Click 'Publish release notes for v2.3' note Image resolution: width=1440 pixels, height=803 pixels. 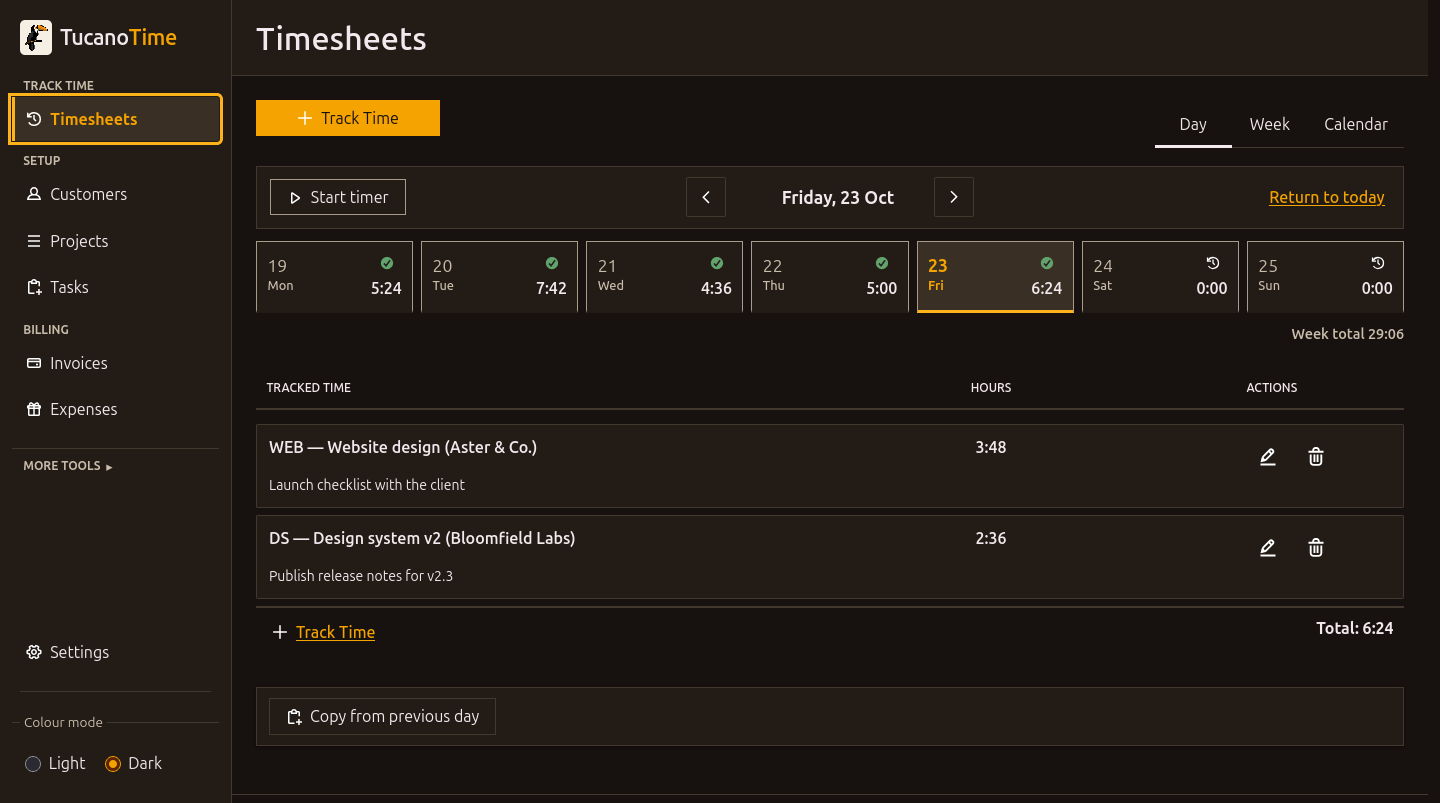point(361,576)
